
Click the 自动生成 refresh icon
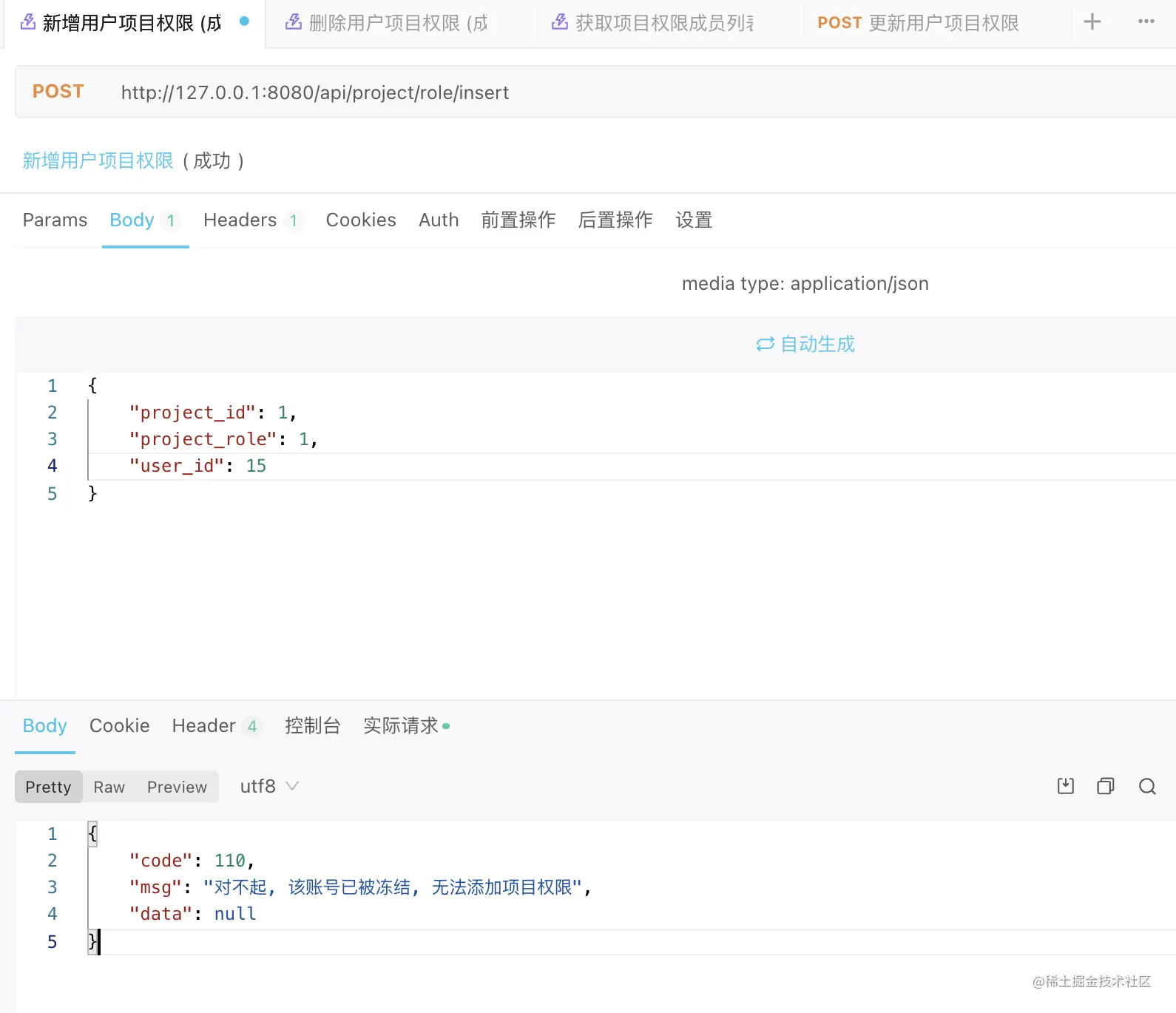click(765, 344)
